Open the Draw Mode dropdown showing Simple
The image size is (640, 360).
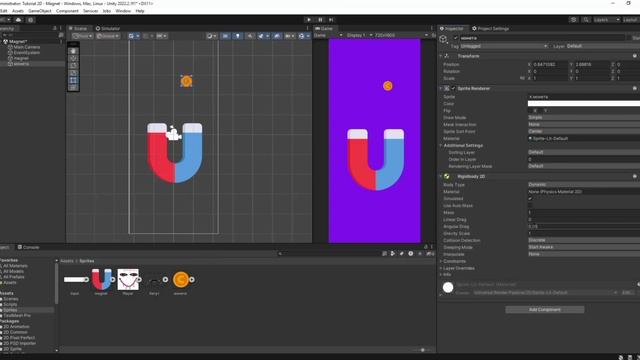coord(584,118)
